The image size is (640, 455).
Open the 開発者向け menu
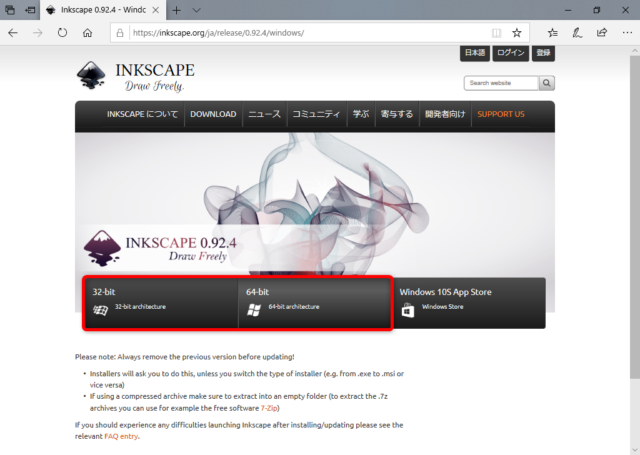click(445, 114)
